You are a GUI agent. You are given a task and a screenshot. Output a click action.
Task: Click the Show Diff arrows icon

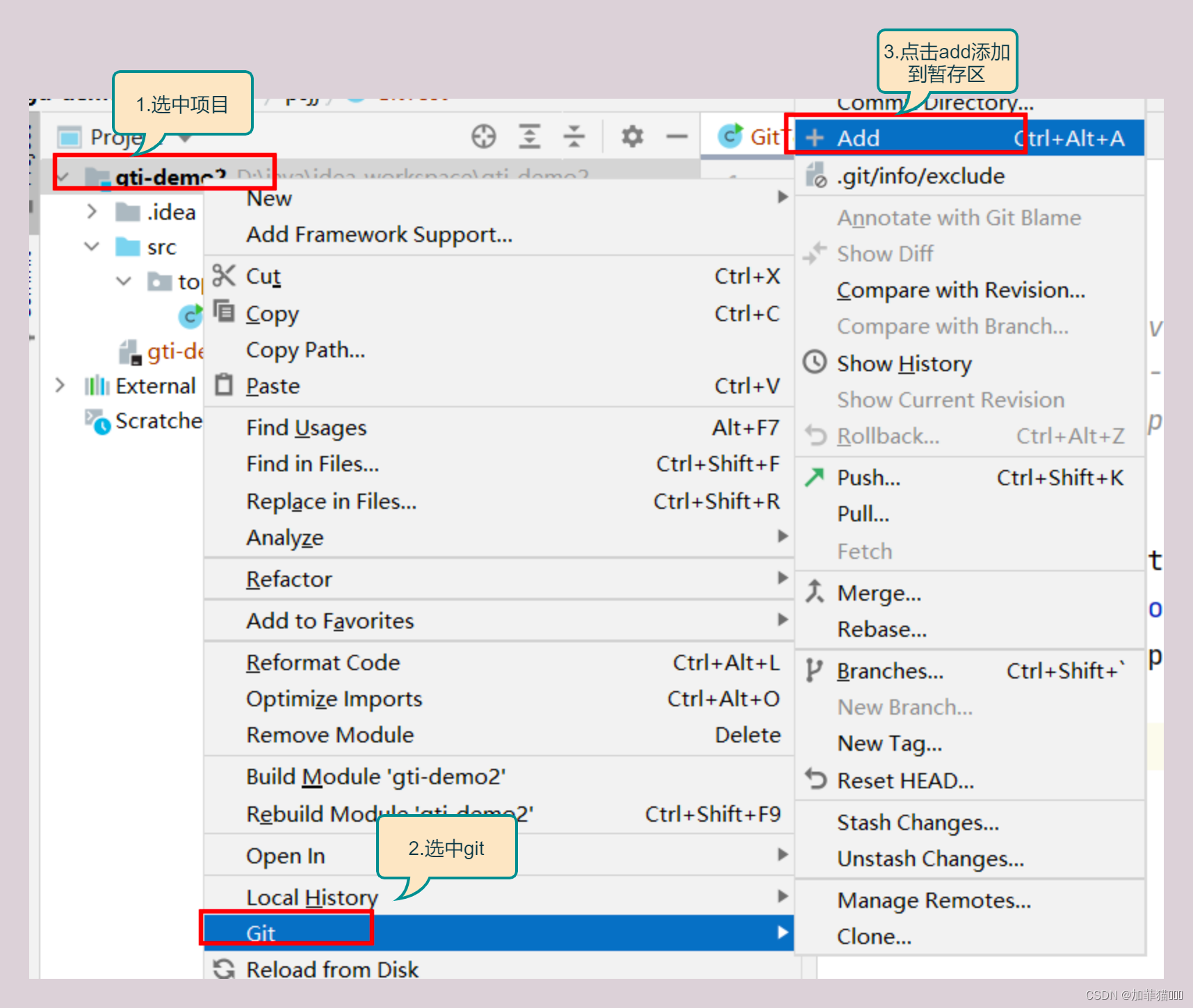(x=815, y=253)
